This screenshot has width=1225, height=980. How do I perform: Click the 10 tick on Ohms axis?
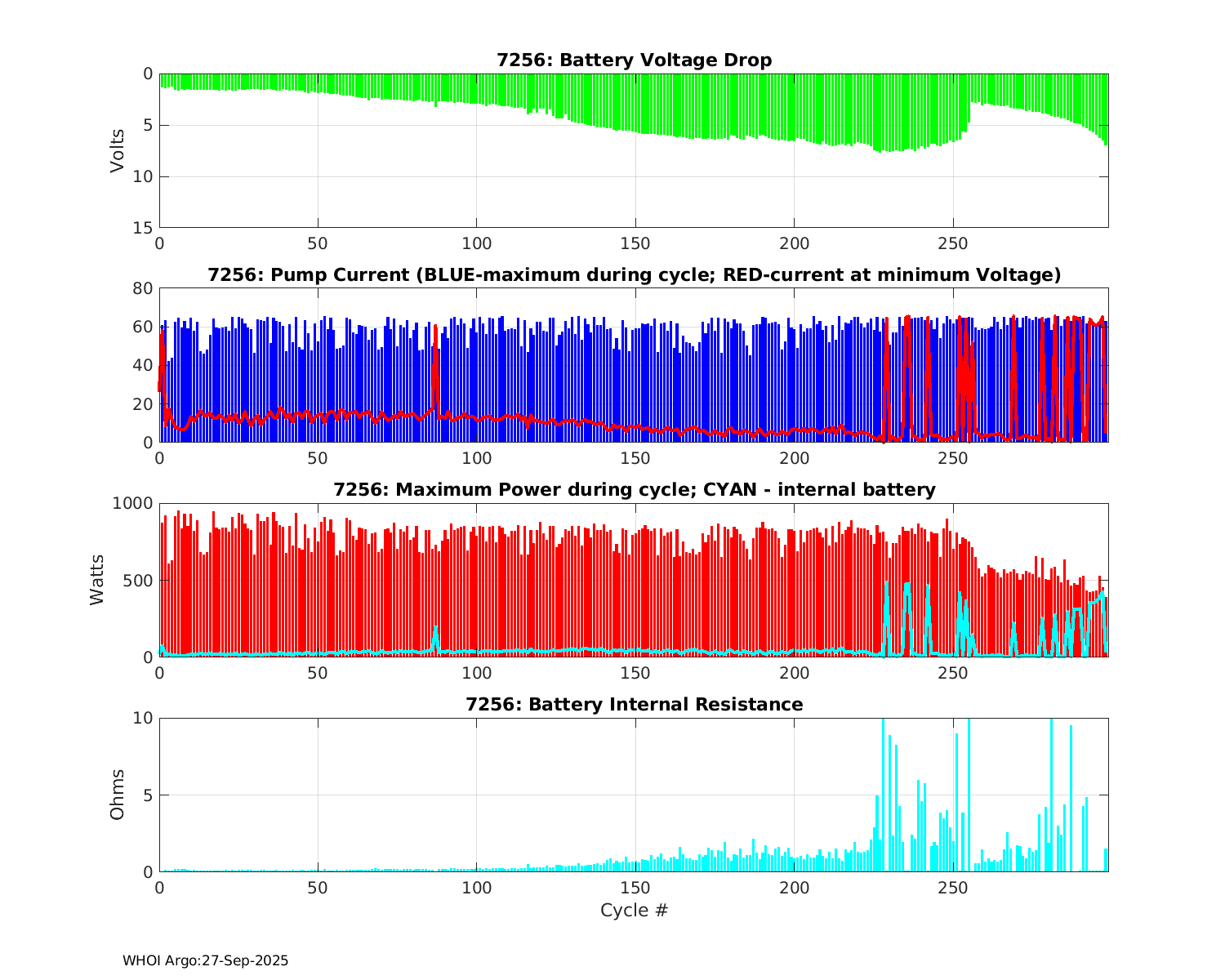pos(144,719)
